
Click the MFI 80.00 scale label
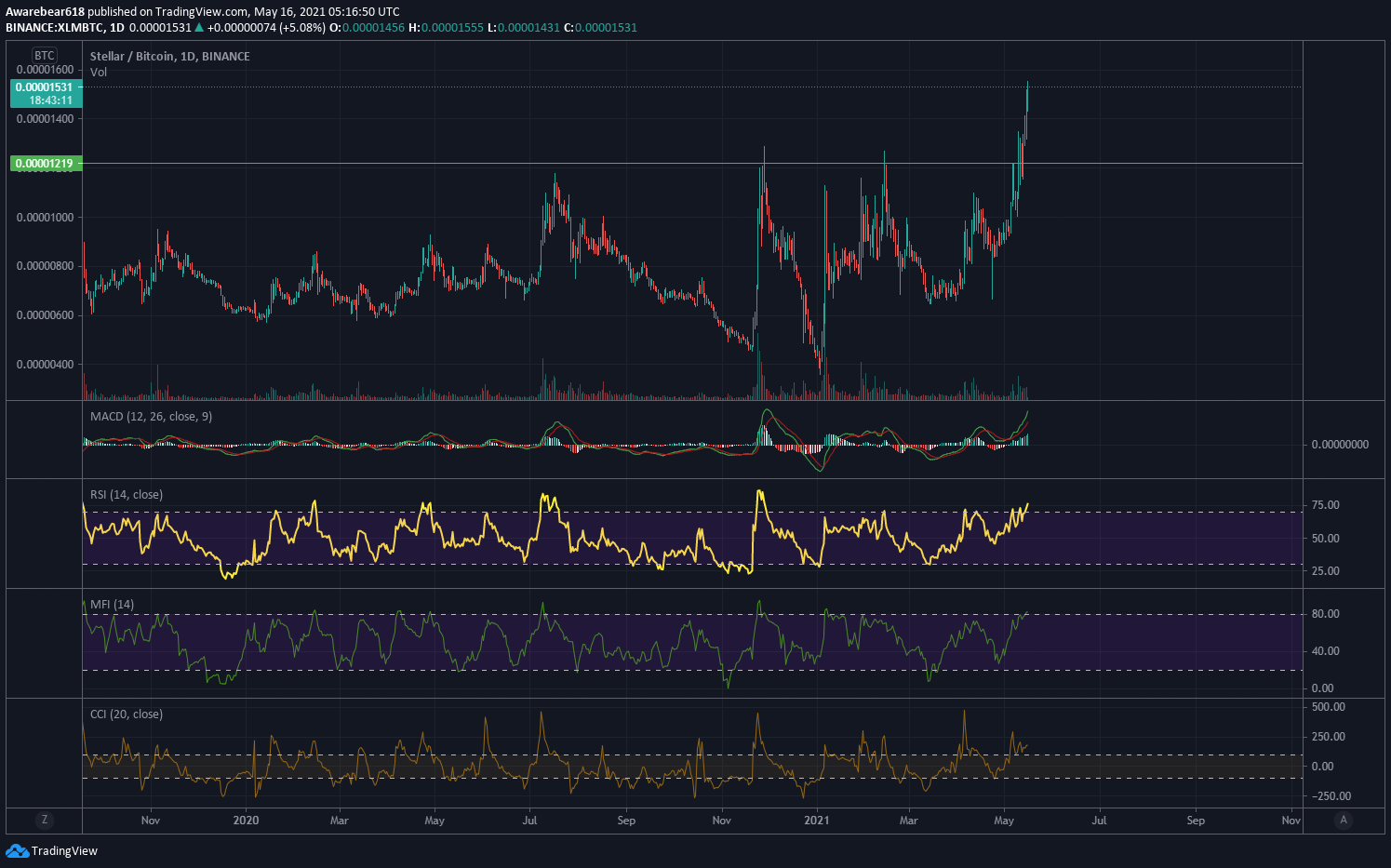tap(1325, 614)
